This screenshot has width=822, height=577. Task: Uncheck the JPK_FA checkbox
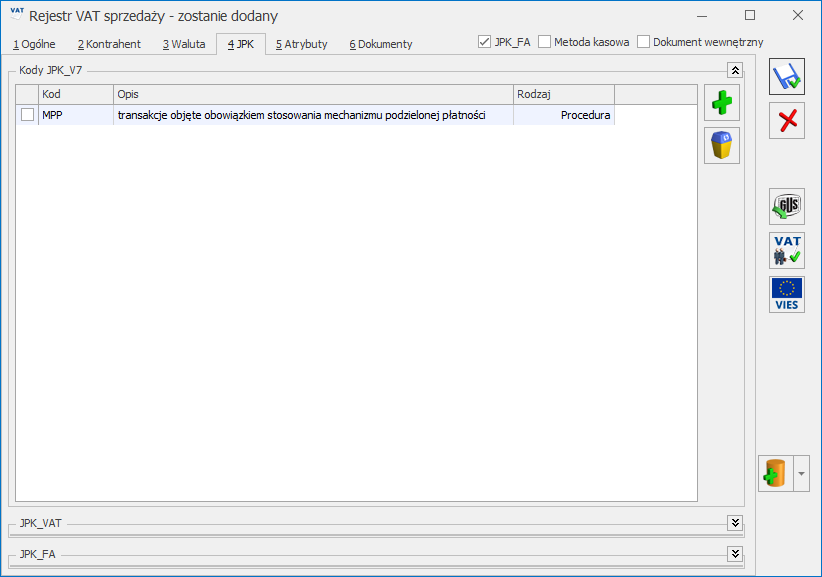coord(485,43)
